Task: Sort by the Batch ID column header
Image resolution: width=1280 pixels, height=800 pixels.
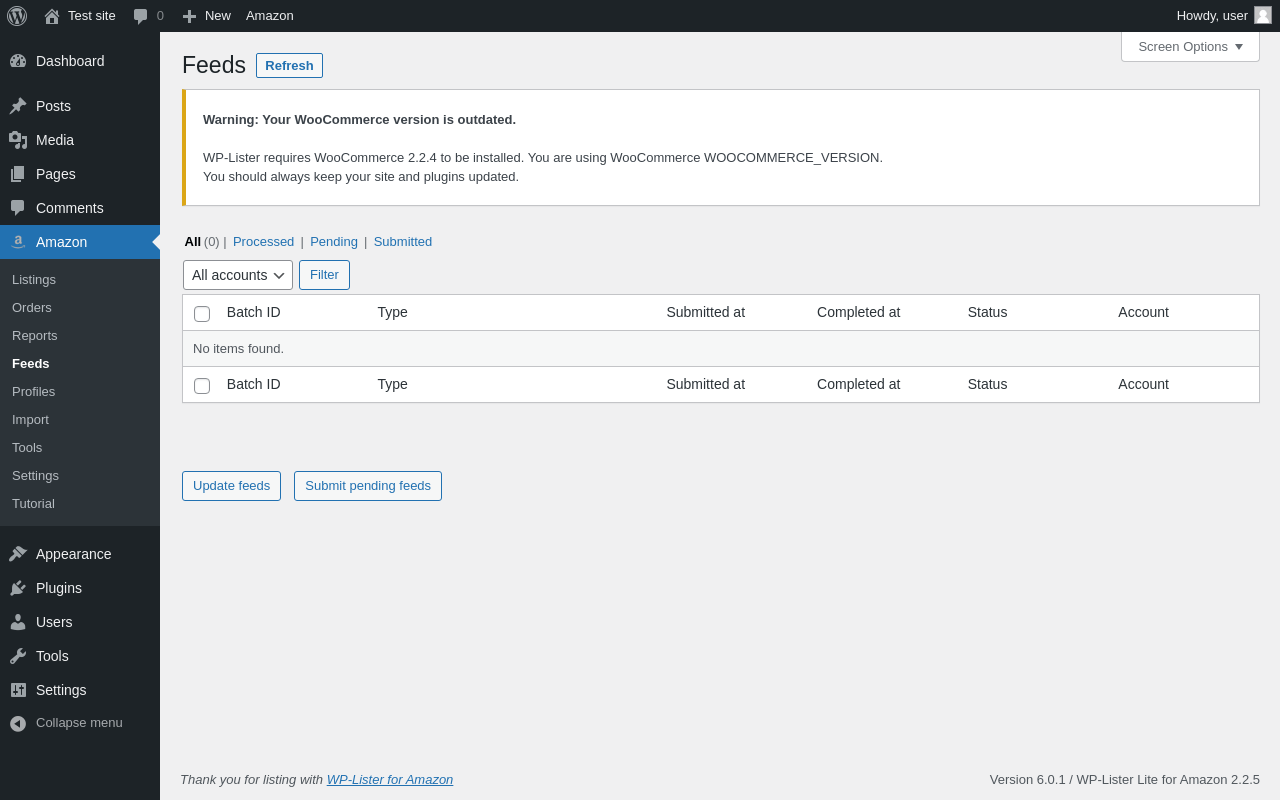Action: [x=254, y=312]
